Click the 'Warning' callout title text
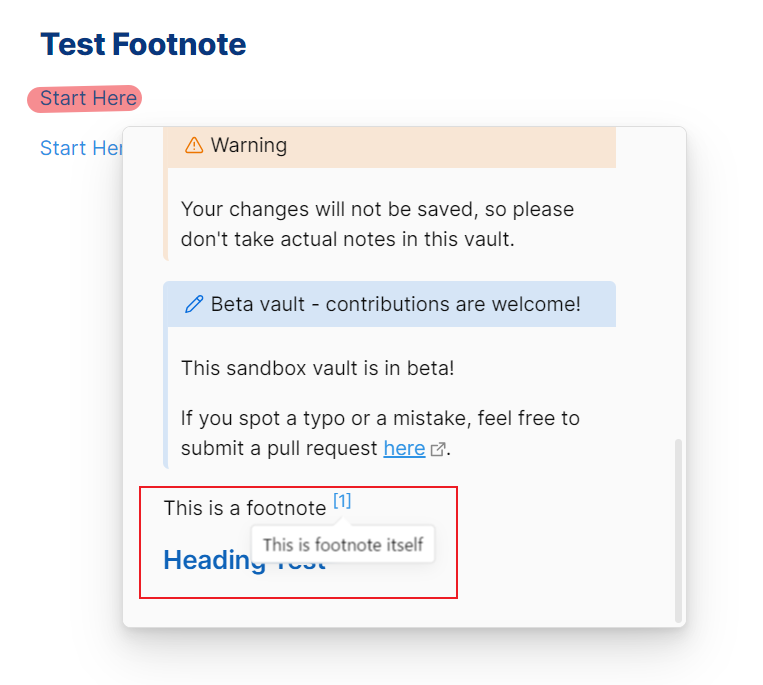Screen dimensions: 763x685 click(x=249, y=146)
